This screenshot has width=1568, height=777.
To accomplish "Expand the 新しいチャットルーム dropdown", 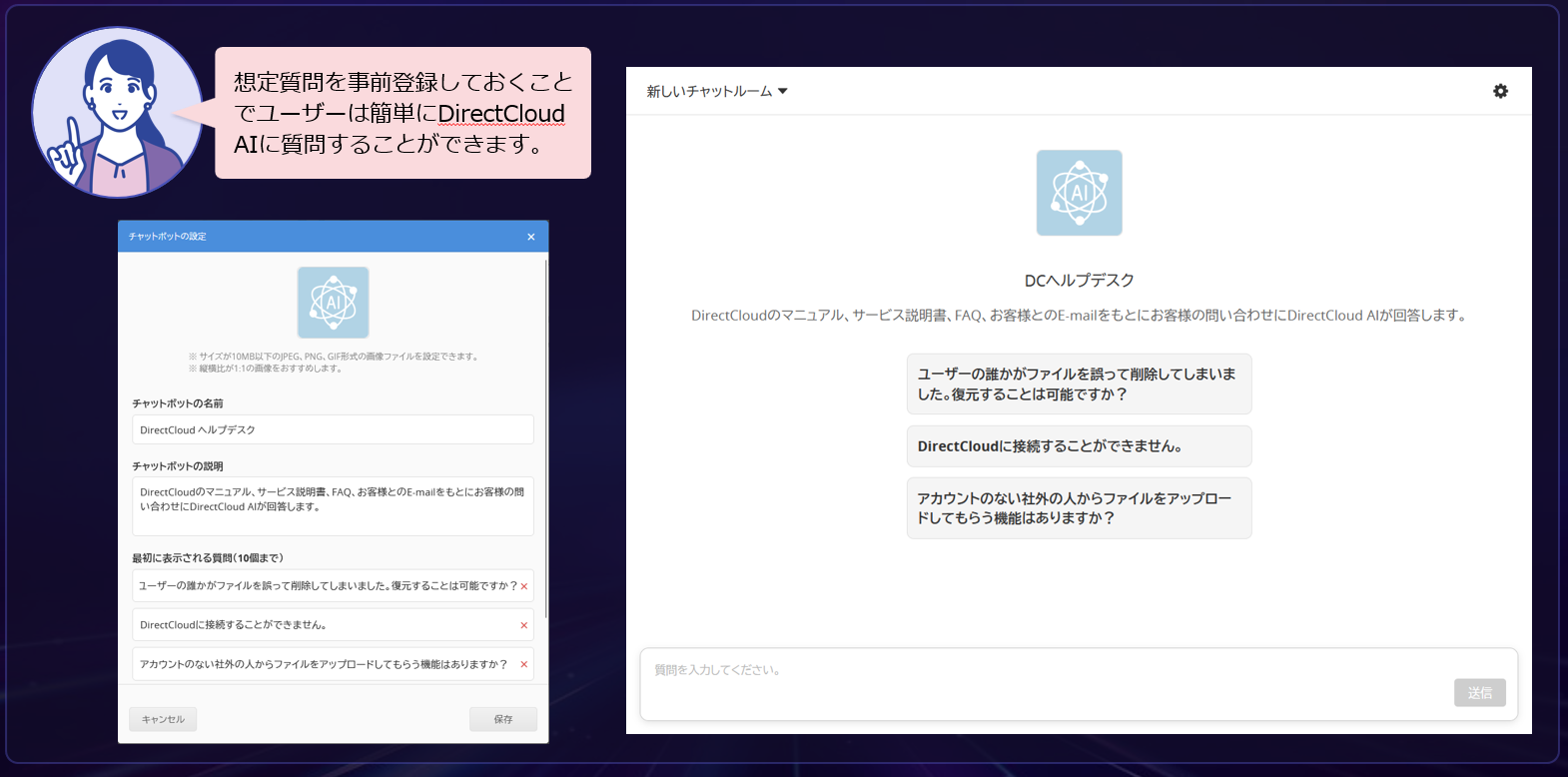I will click(709, 91).
